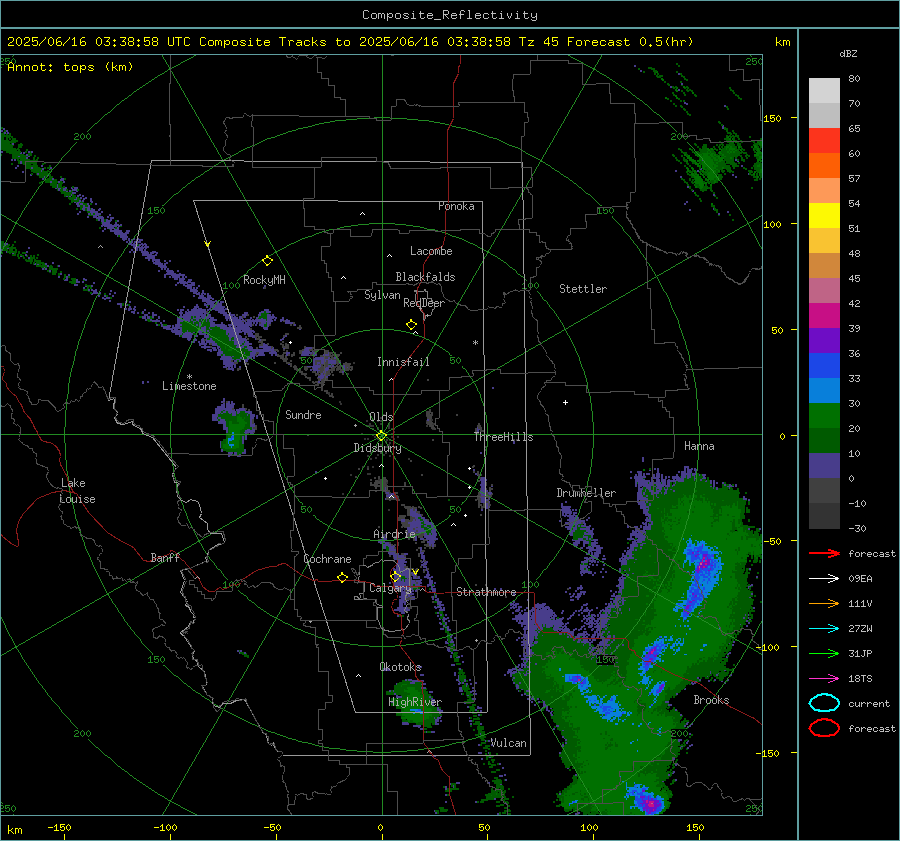The height and width of the screenshot is (841, 900).
Task: Select the white 09EA arrow legend icon
Action: [x=824, y=579]
